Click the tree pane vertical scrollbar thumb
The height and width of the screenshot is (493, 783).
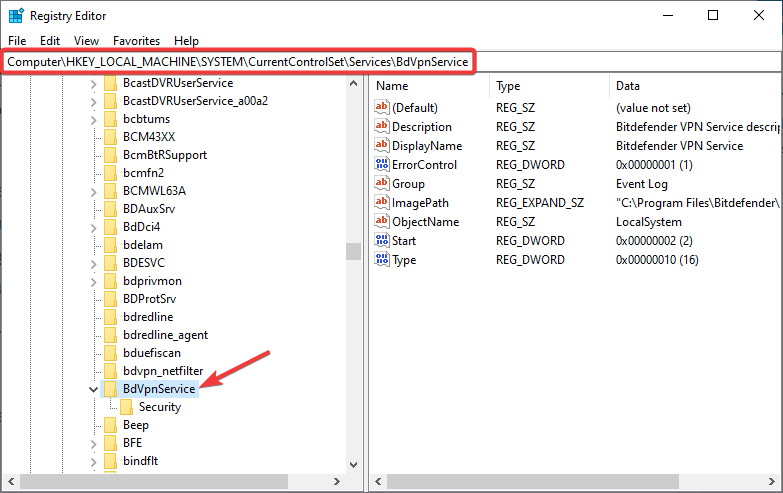pos(354,251)
